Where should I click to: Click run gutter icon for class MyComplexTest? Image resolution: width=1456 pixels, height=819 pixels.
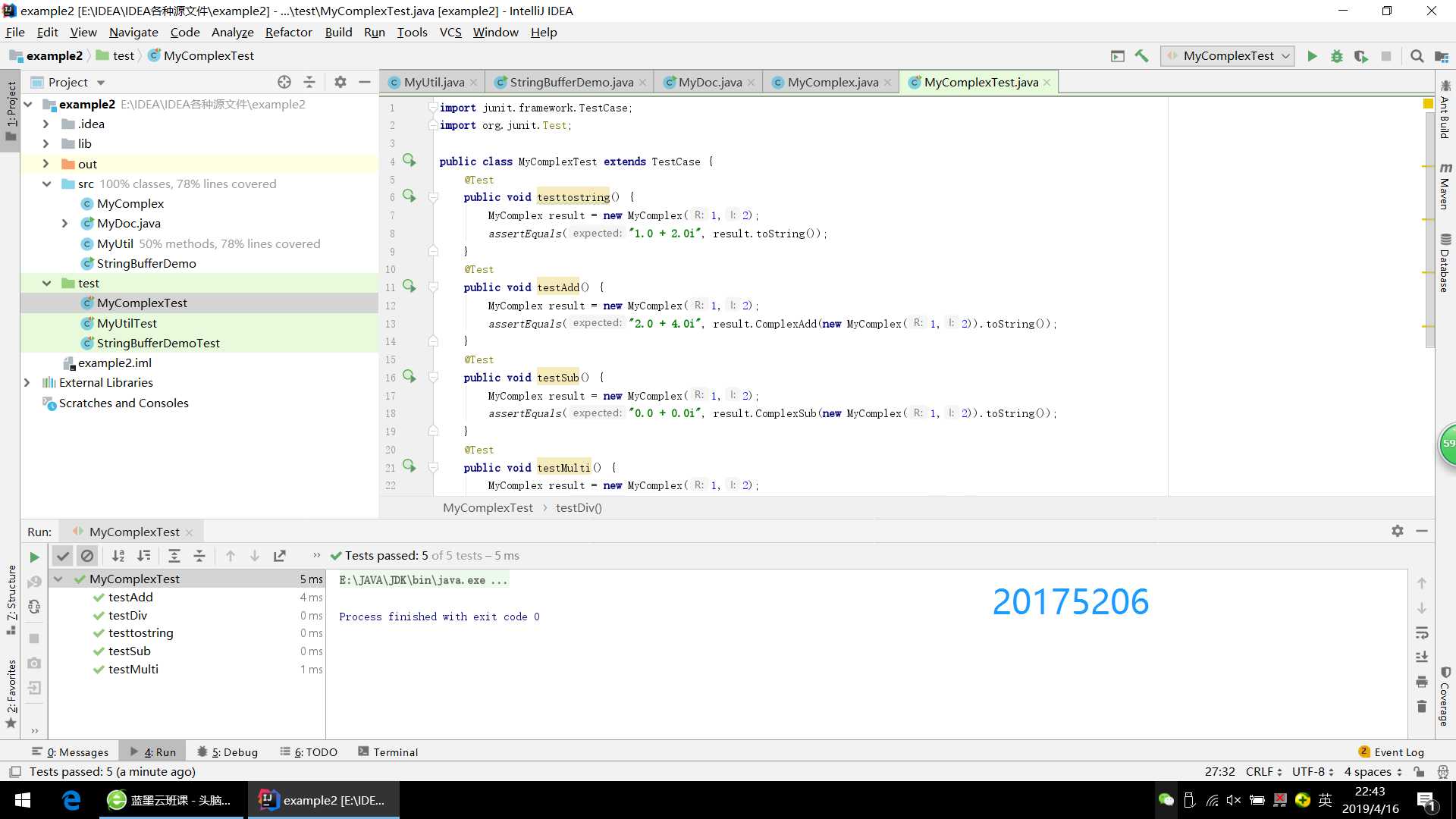[409, 160]
